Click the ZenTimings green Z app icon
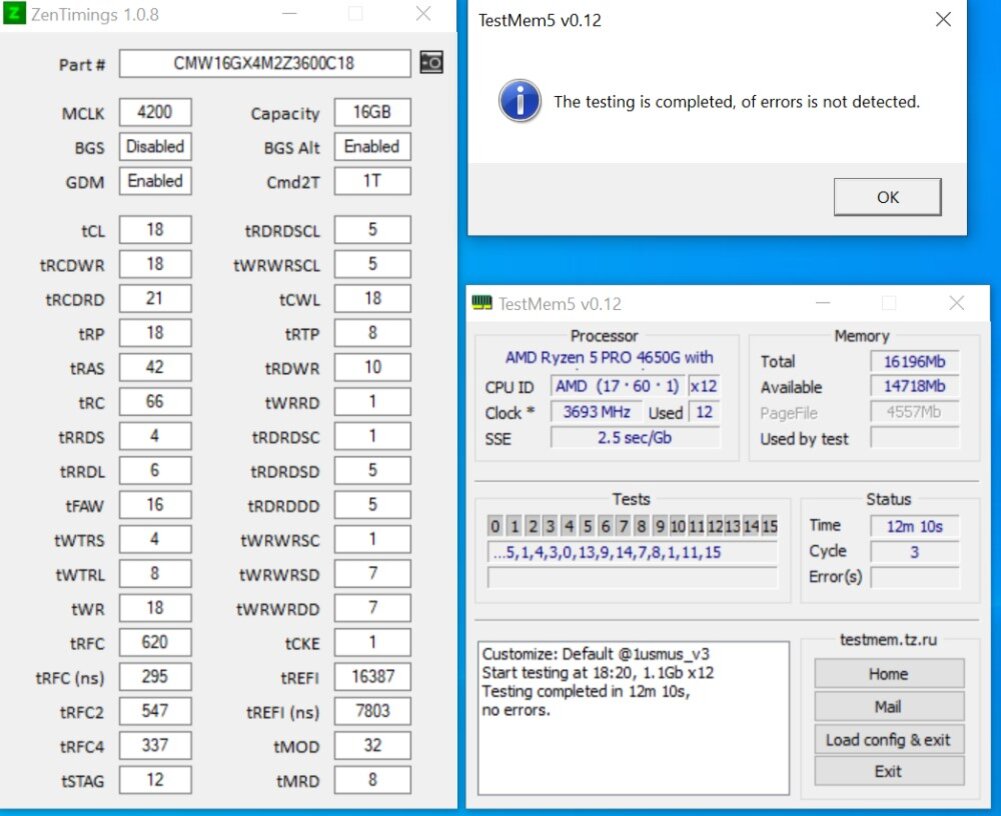This screenshot has width=1001, height=816. (x=14, y=13)
